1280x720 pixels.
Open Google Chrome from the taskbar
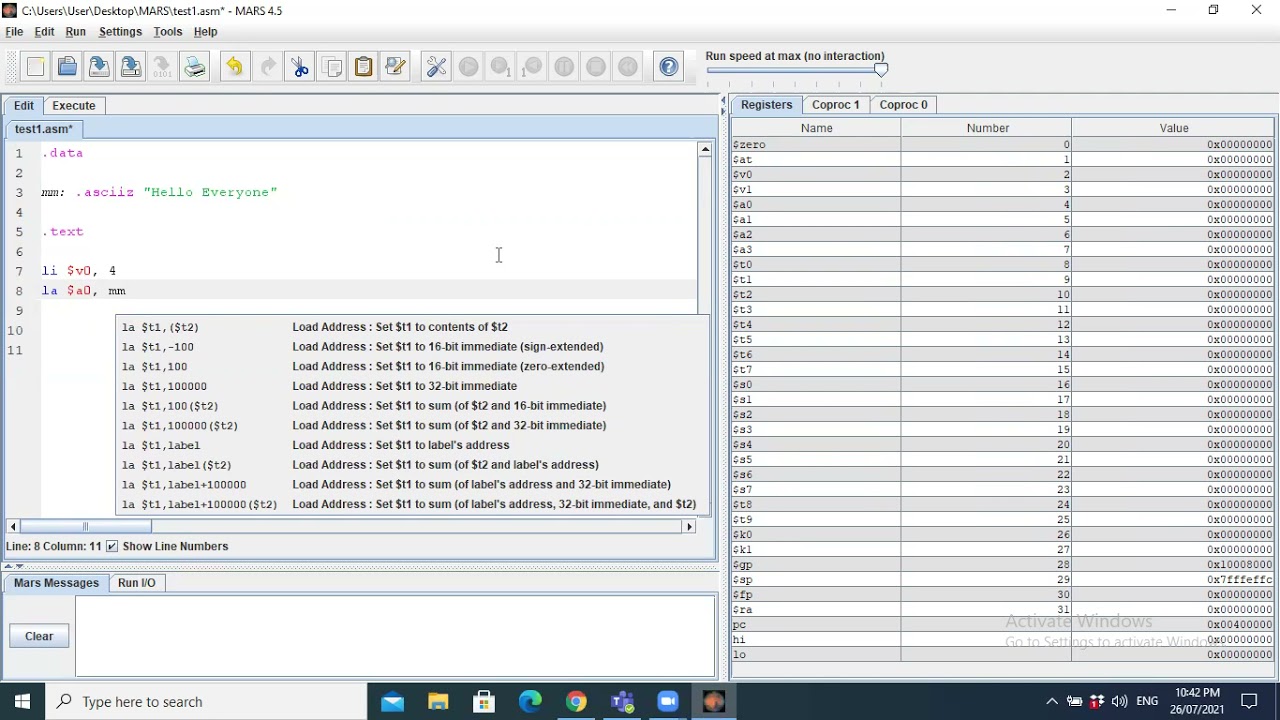click(x=576, y=701)
